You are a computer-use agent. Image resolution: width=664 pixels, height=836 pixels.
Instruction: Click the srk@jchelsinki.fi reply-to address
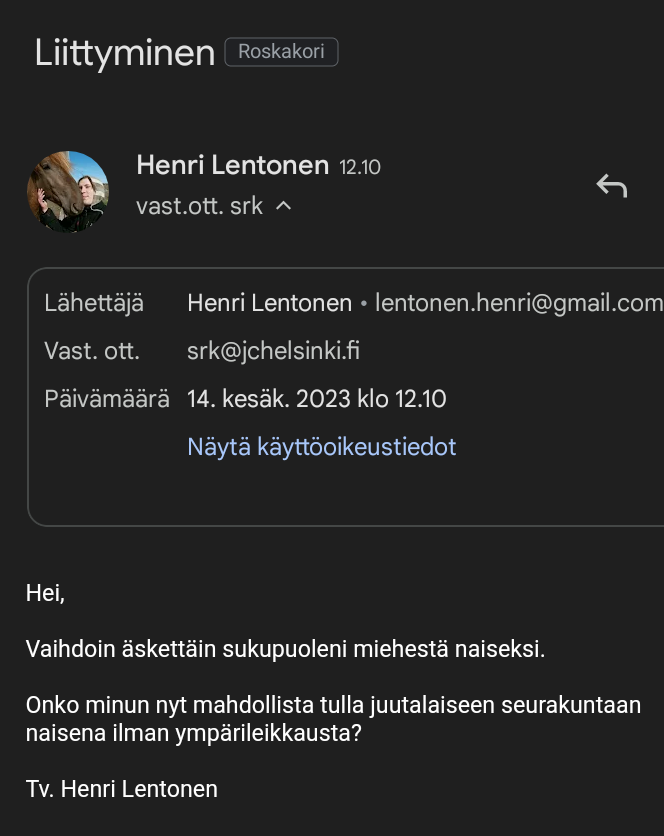pyautogui.click(x=273, y=351)
